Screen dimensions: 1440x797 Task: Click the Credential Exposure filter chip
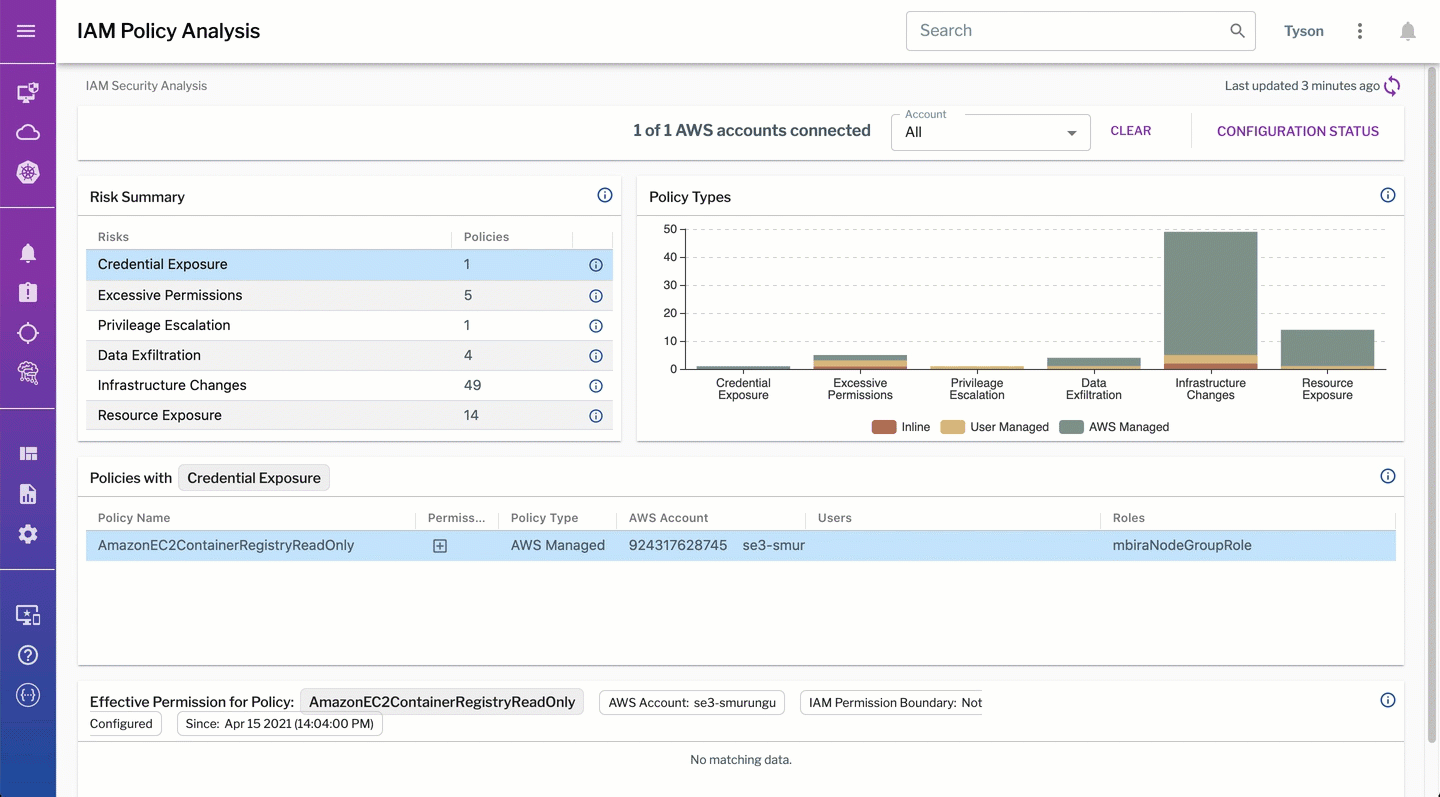(254, 478)
